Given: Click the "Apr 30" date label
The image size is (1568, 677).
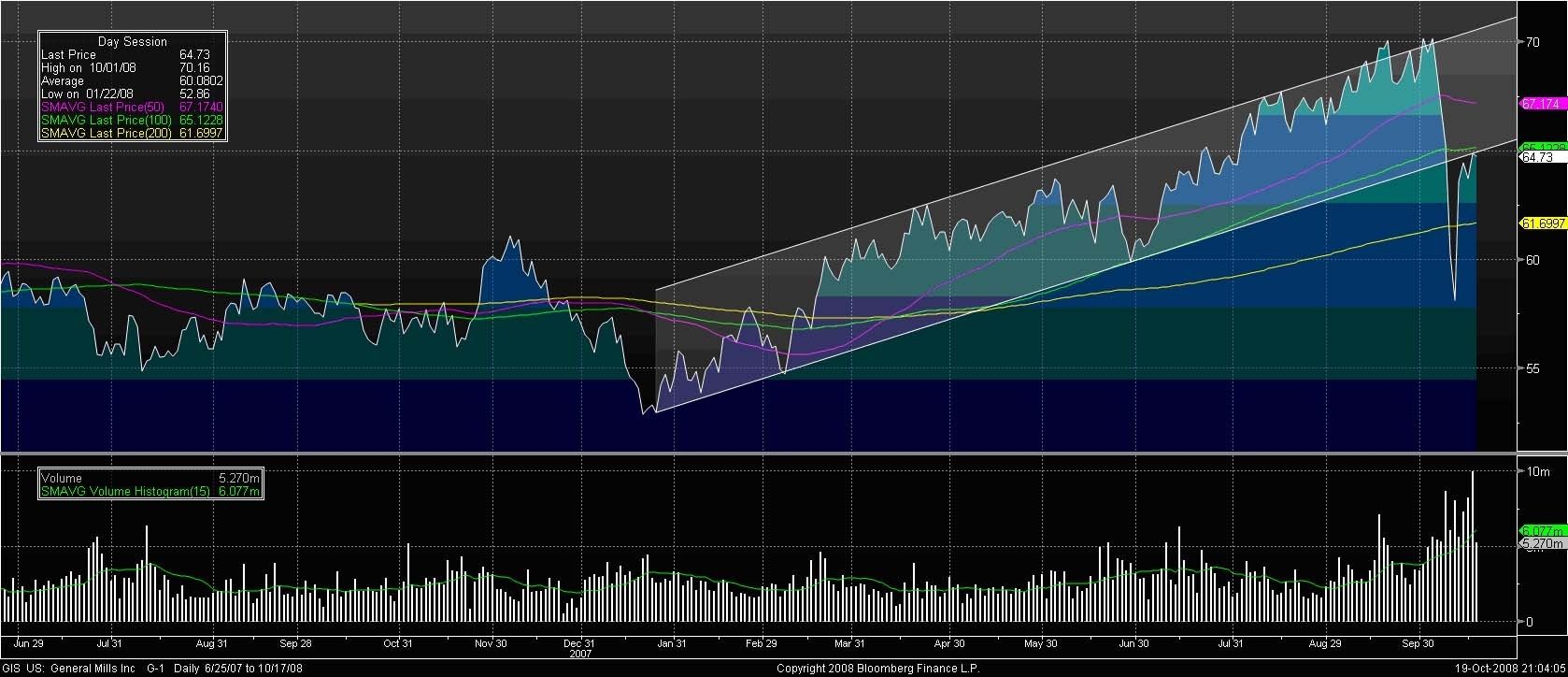Looking at the screenshot, I should click(949, 644).
